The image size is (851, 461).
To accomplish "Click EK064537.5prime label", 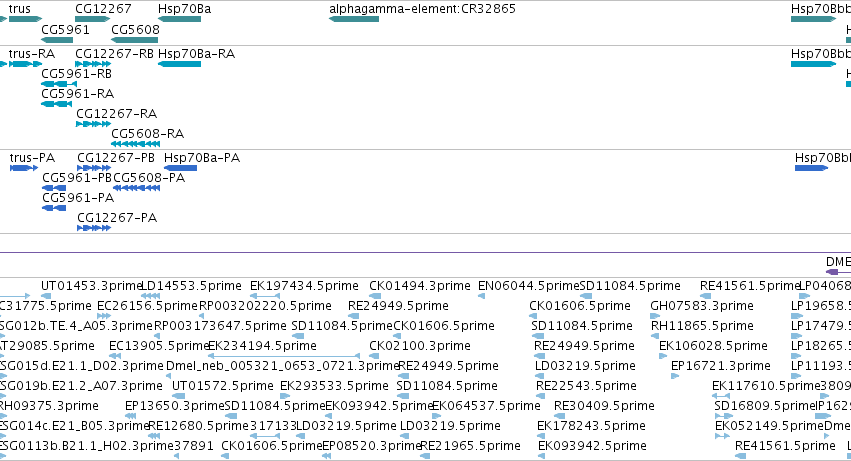I will 486,406.
